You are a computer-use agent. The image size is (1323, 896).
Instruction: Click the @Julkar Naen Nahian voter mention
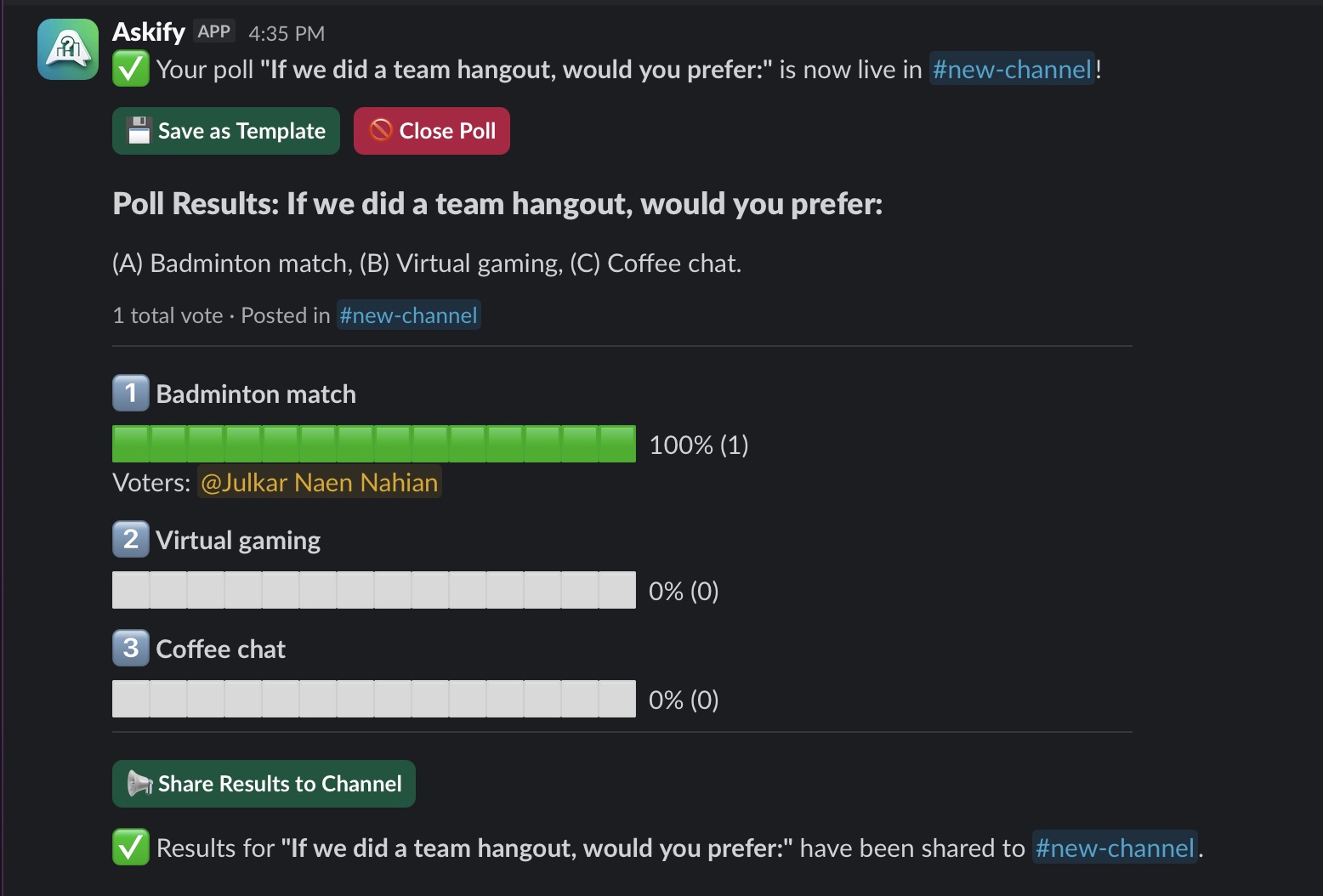(x=319, y=482)
